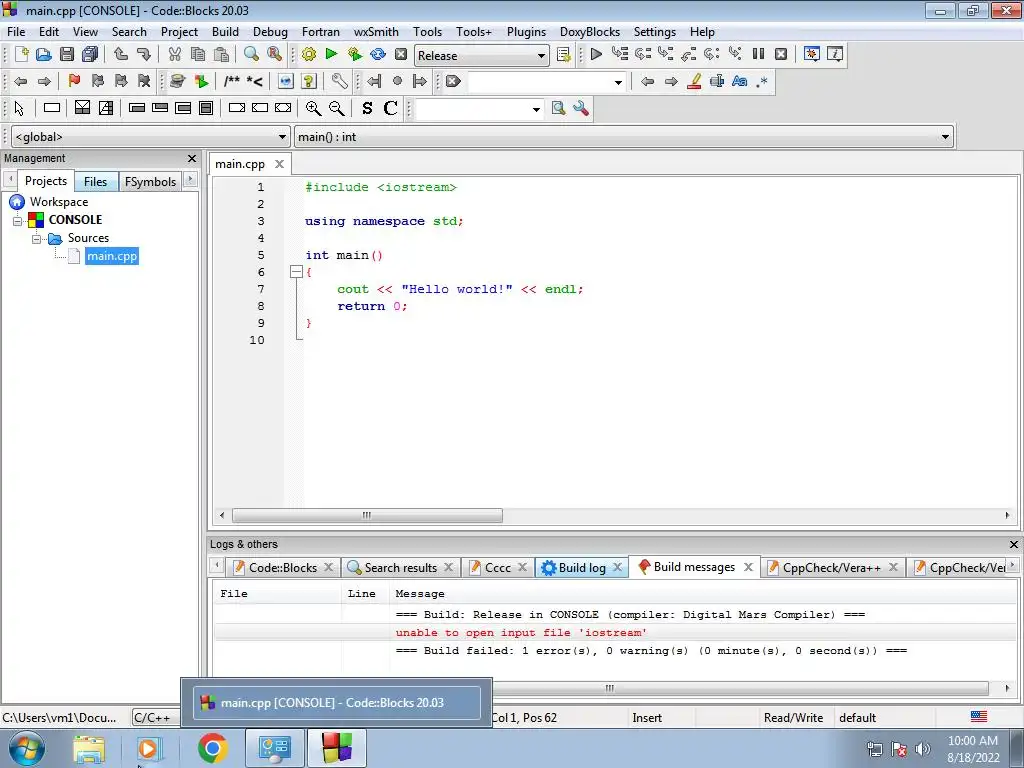
Task: Click the Abort build icon
Action: pyautogui.click(x=401, y=54)
